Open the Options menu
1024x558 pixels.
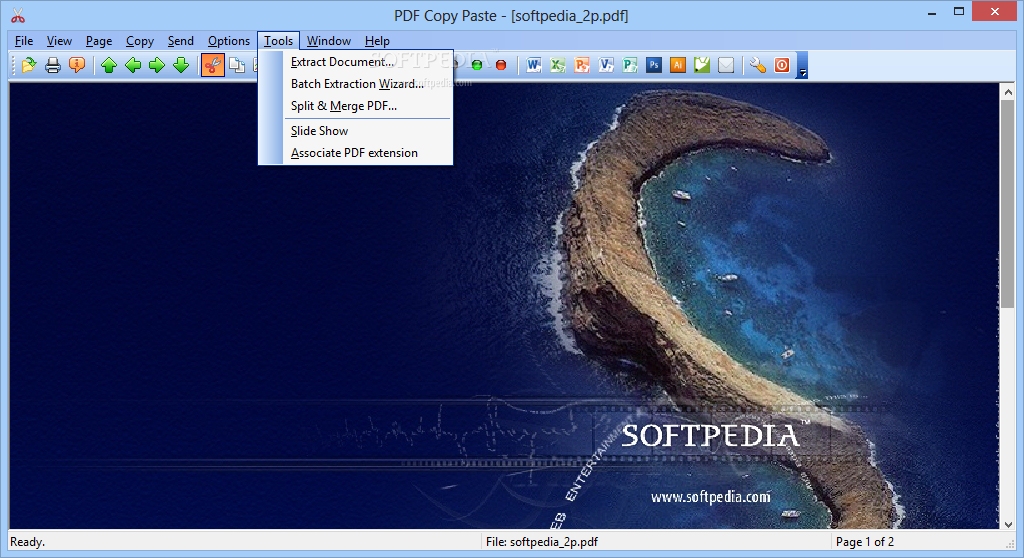click(229, 41)
